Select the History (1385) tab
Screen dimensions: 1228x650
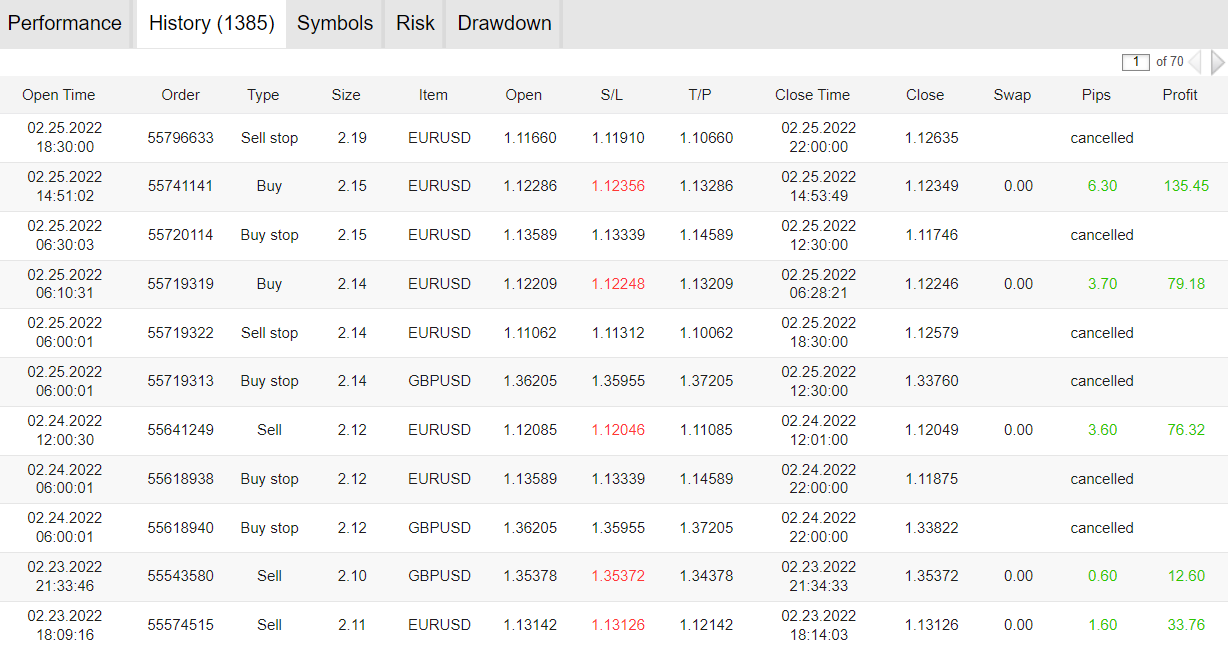click(210, 23)
